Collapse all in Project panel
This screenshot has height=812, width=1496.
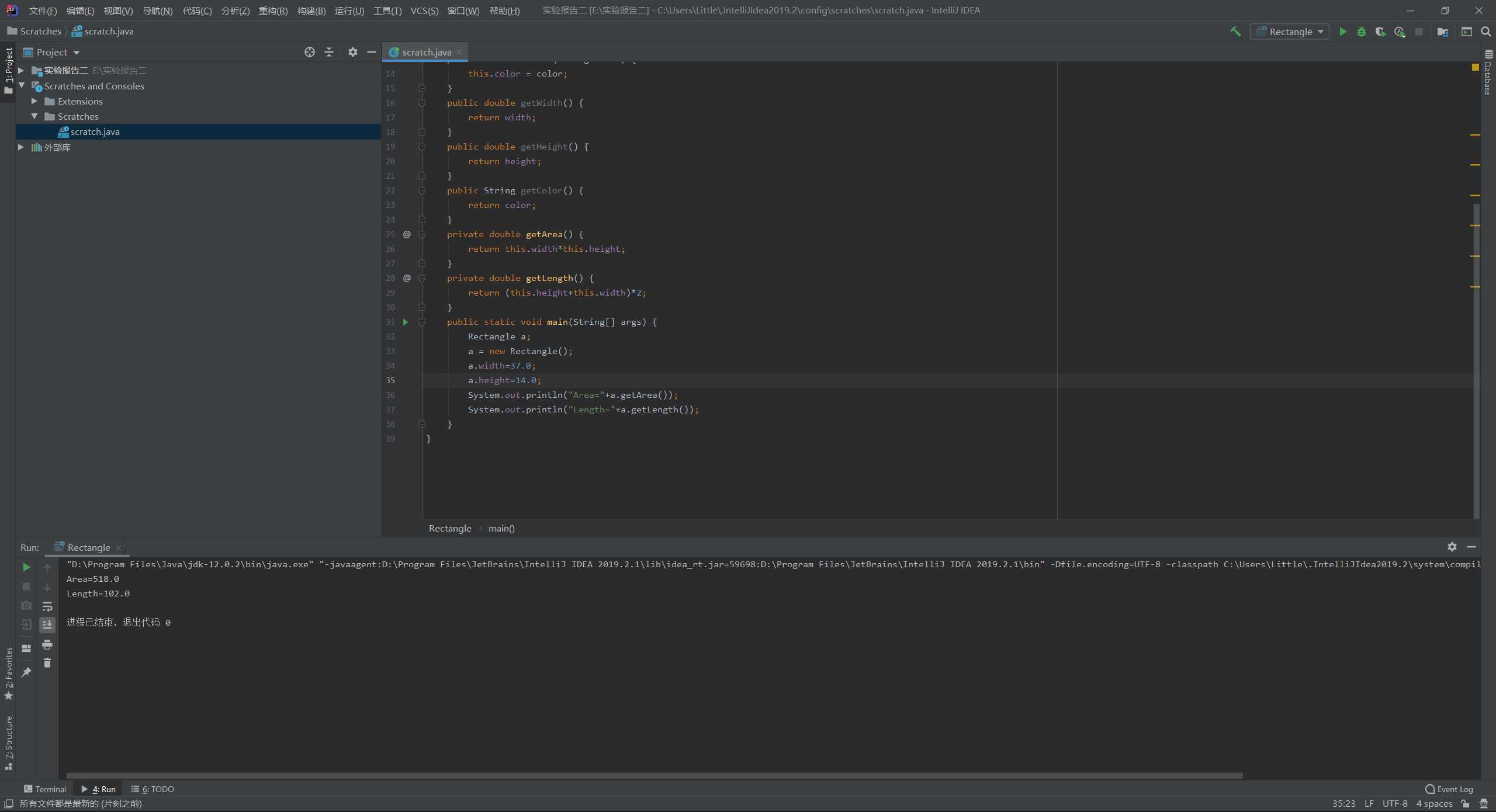[x=329, y=52]
